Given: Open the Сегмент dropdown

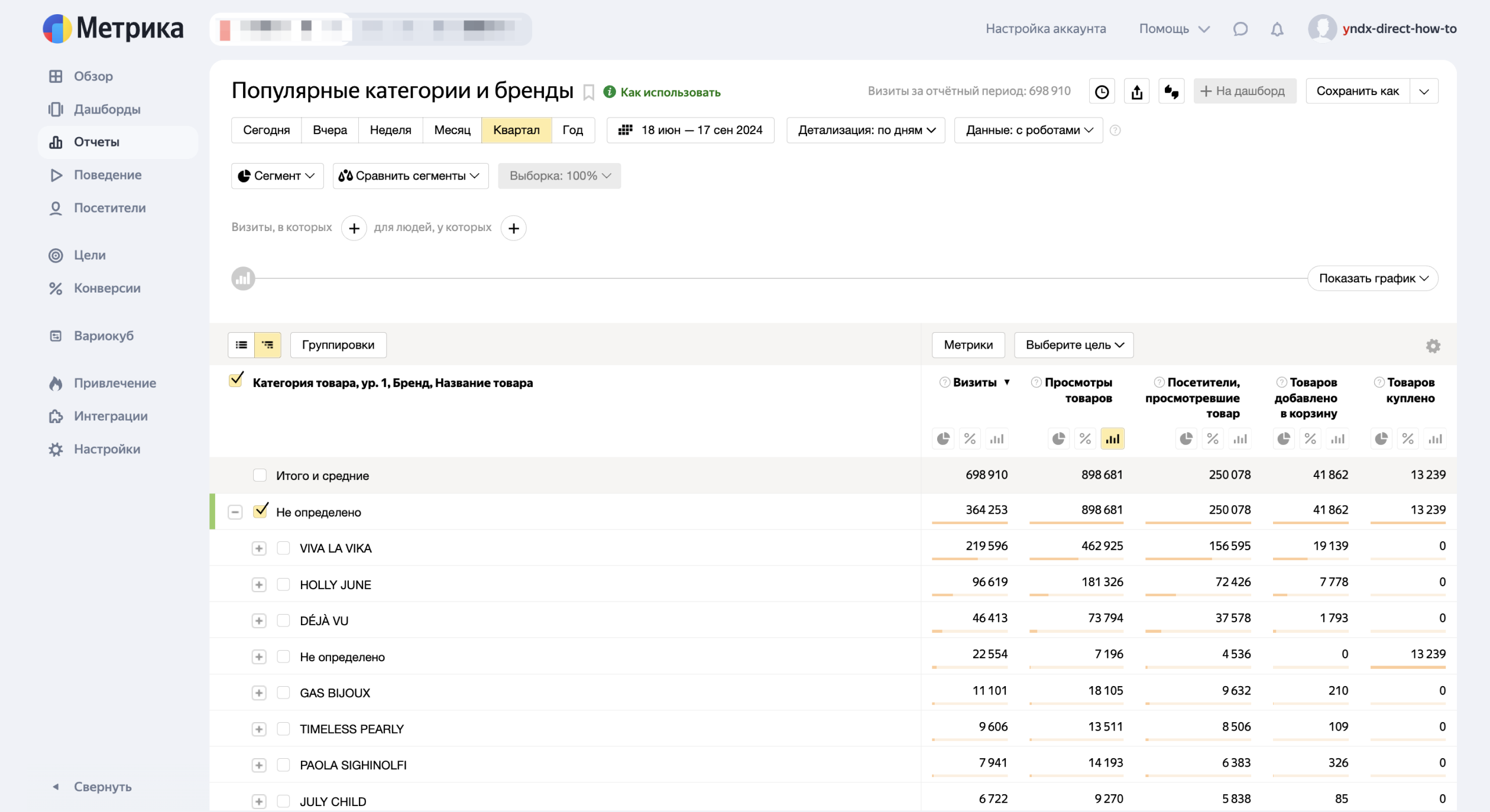Looking at the screenshot, I should 277,176.
